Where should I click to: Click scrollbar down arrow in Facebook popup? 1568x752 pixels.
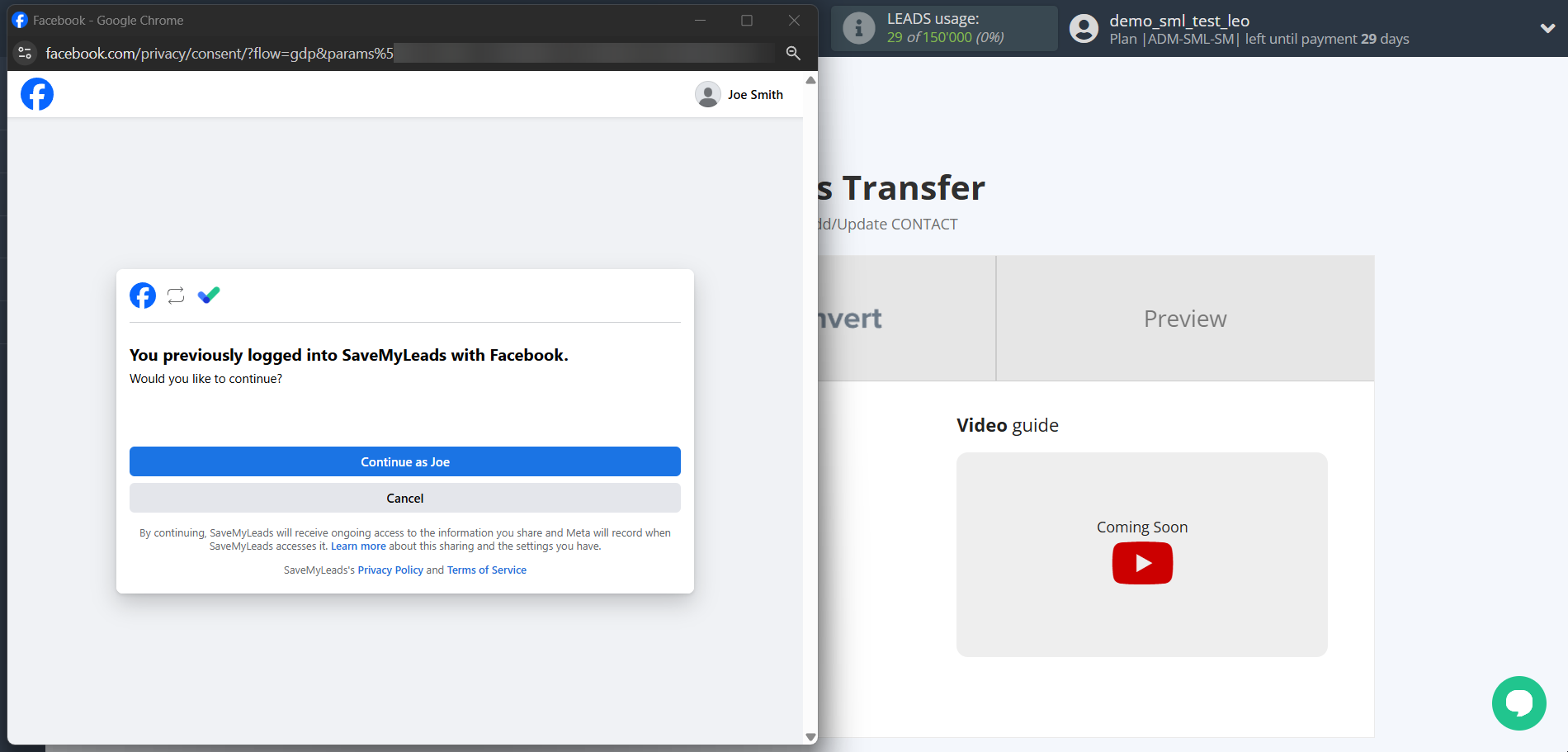(x=810, y=737)
